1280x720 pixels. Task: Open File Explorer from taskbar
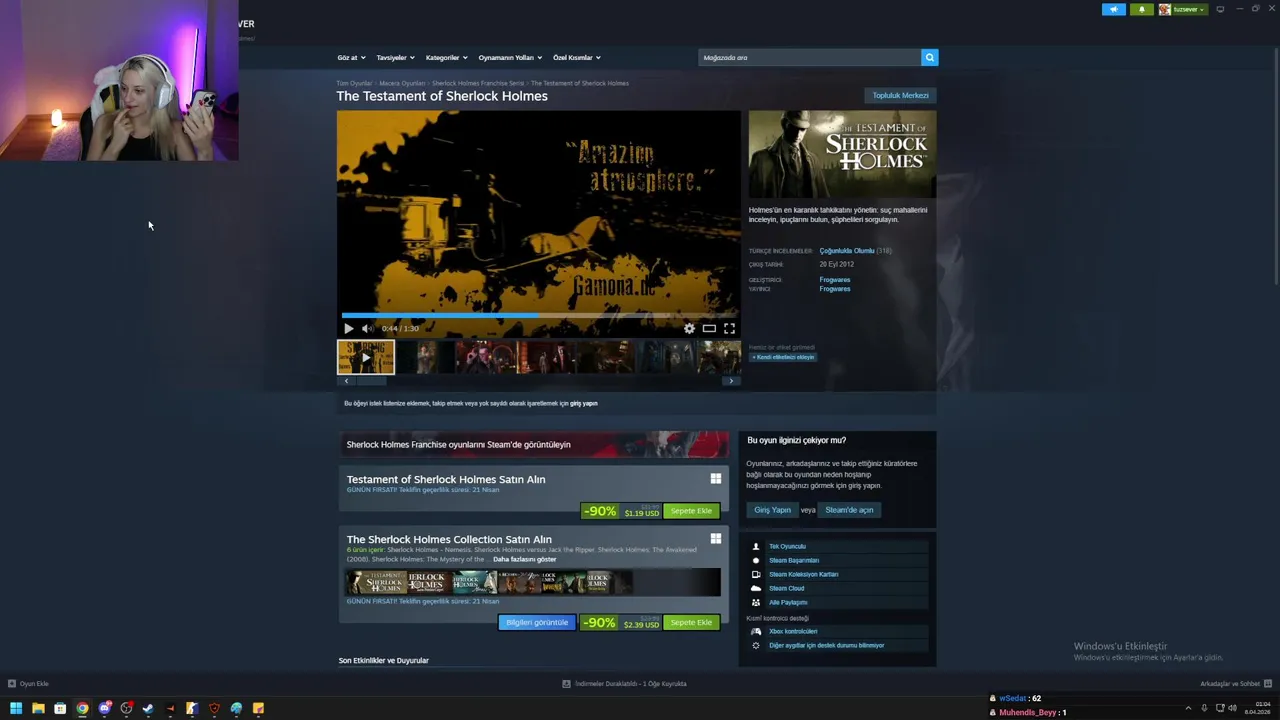(38, 708)
